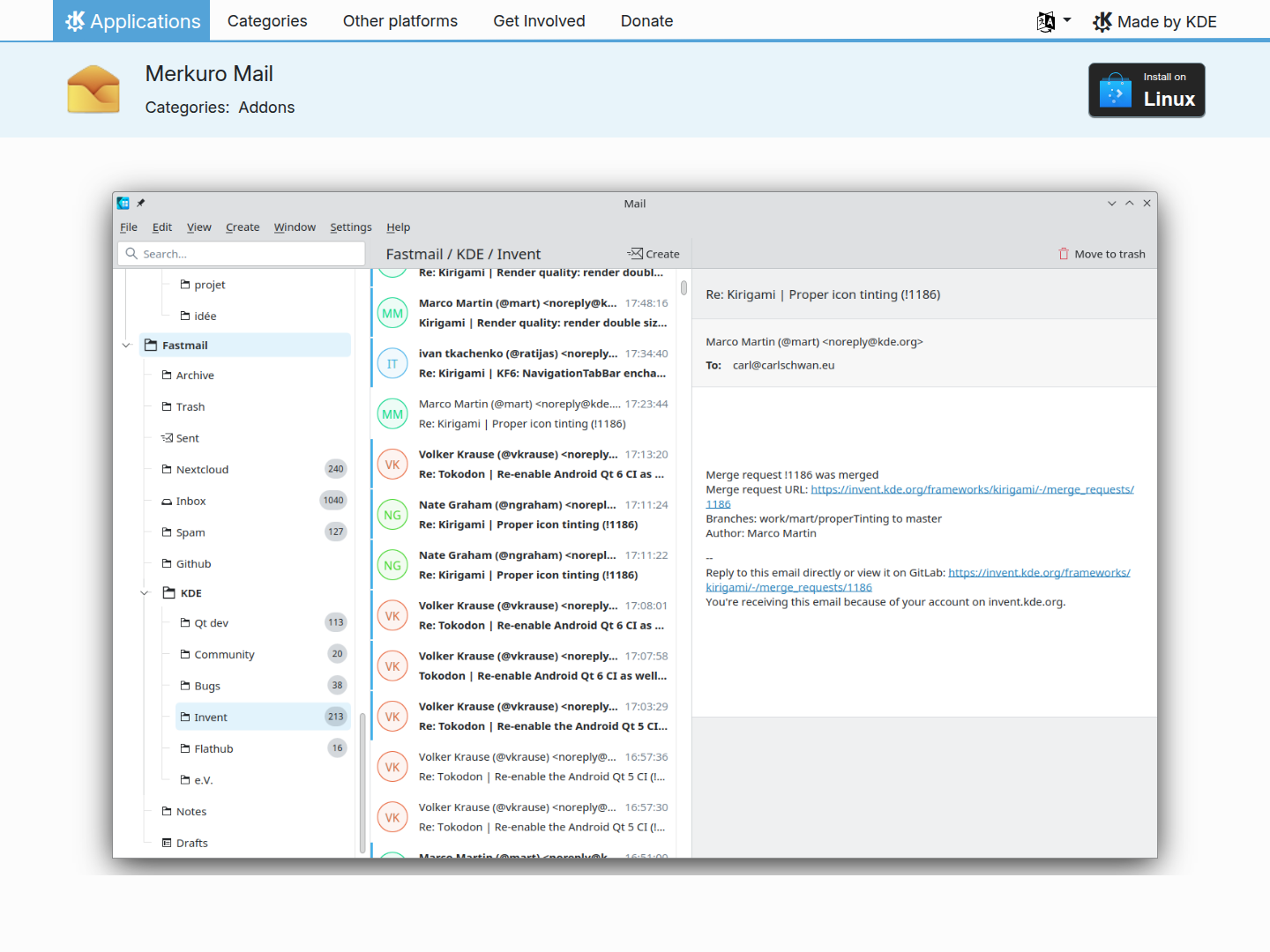Open the Create menu in the menu bar
This screenshot has height=952, width=1270.
click(x=243, y=227)
